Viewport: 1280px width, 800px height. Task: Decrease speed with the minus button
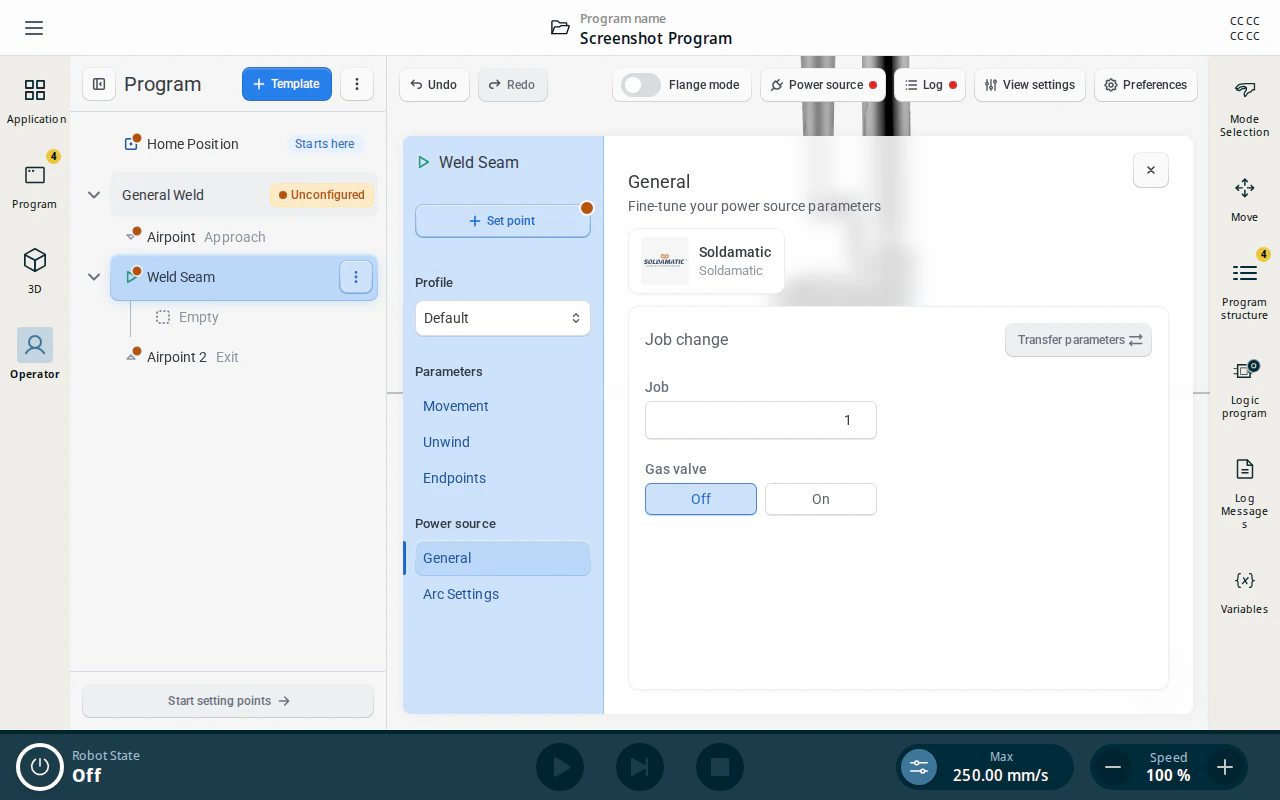[1112, 767]
